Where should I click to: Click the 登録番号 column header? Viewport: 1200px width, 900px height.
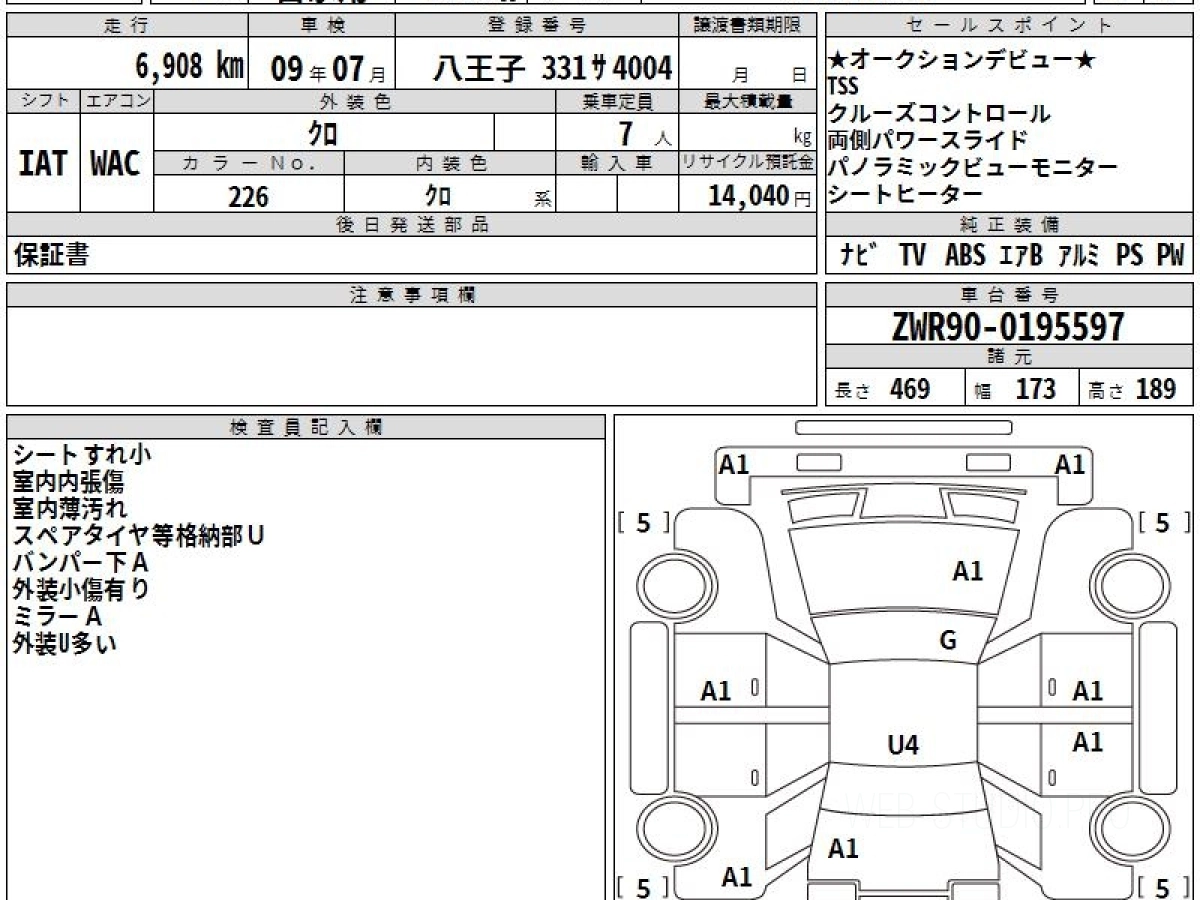click(x=538, y=26)
